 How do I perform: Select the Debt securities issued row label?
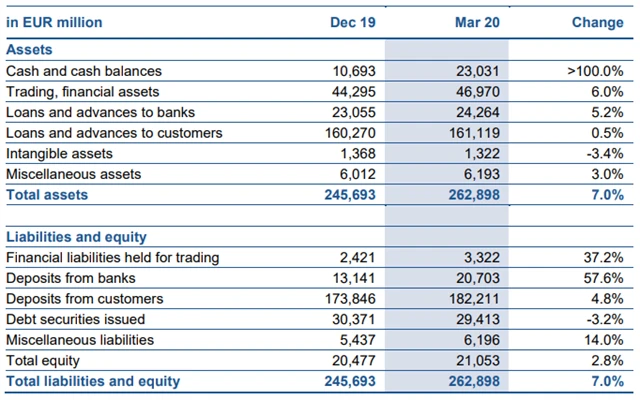click(75, 319)
